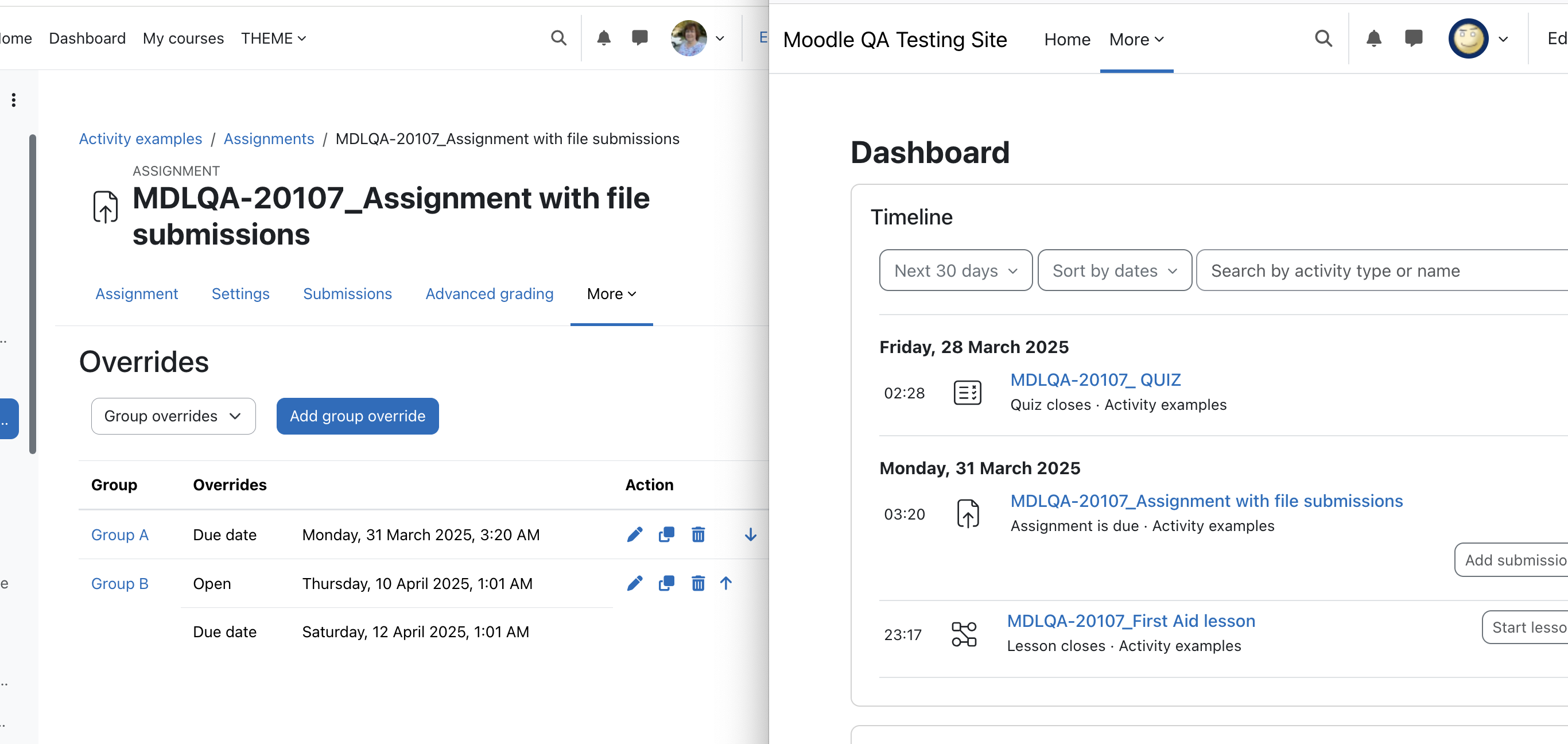1568x744 pixels.
Task: Click 'Monday, 31 March 2025, 3:20 AM' due date
Action: click(x=421, y=534)
